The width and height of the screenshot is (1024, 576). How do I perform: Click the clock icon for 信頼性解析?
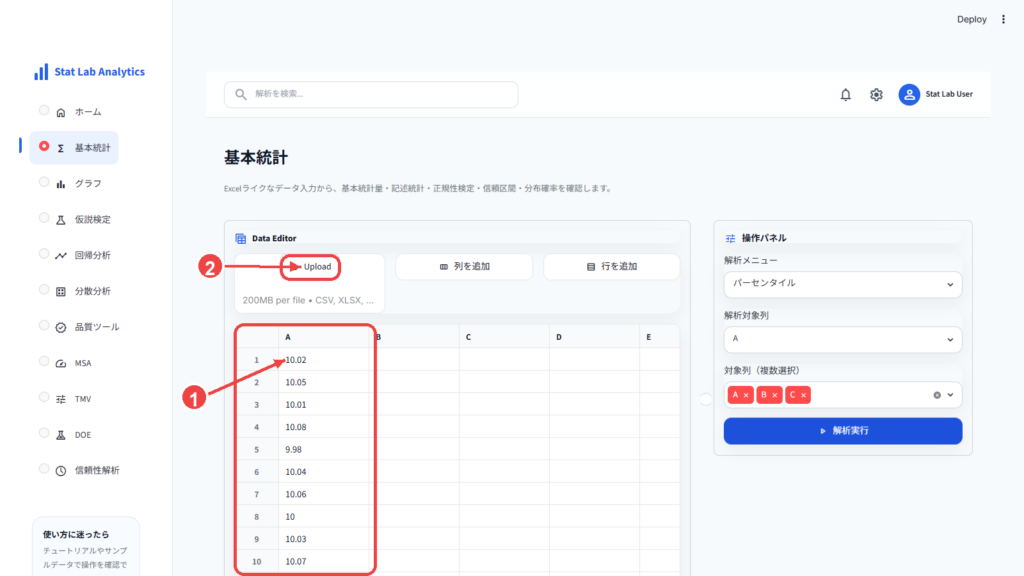(x=61, y=470)
